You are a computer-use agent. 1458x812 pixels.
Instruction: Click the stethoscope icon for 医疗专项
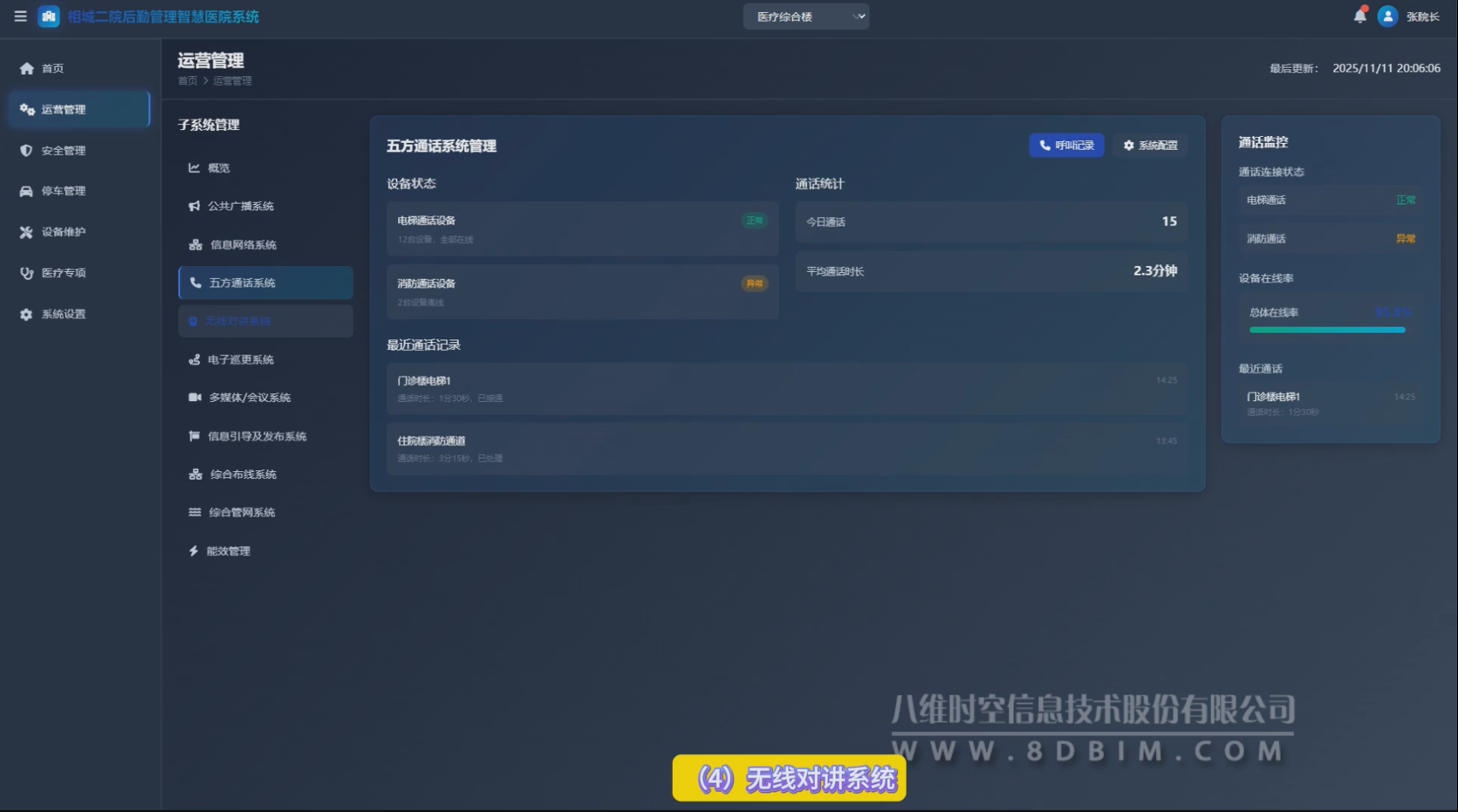pyautogui.click(x=27, y=273)
